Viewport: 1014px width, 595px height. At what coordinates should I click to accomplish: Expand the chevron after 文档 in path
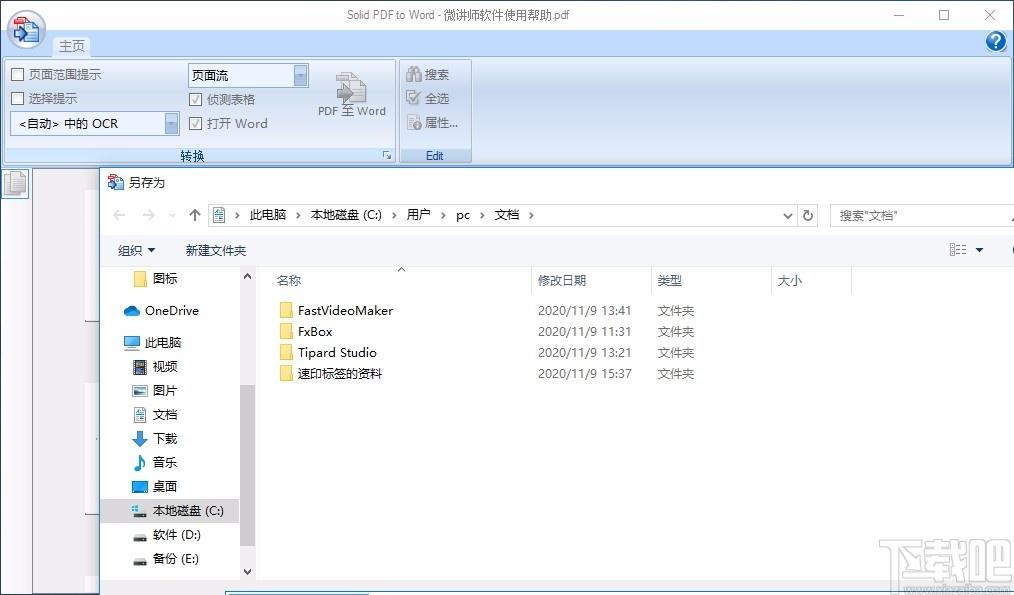click(x=531, y=215)
